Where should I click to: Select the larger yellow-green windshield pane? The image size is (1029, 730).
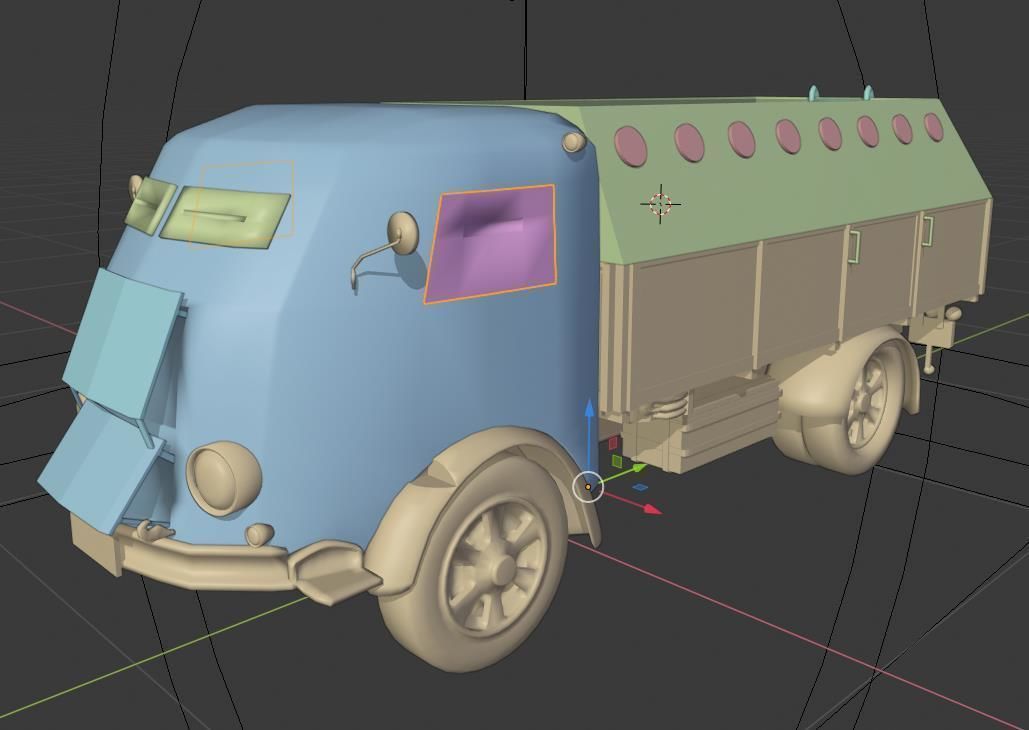(x=224, y=217)
